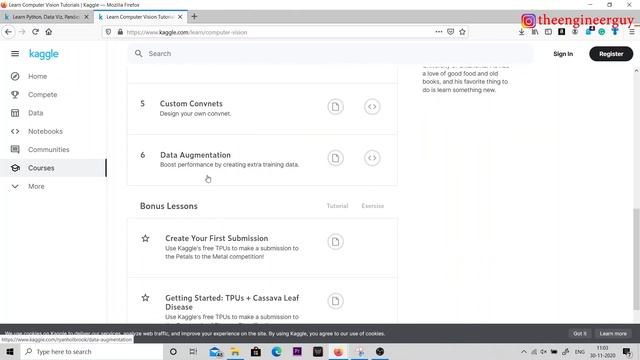This screenshot has height=360, width=640.
Task: Click the search magnifier icon
Action: coord(139,53)
